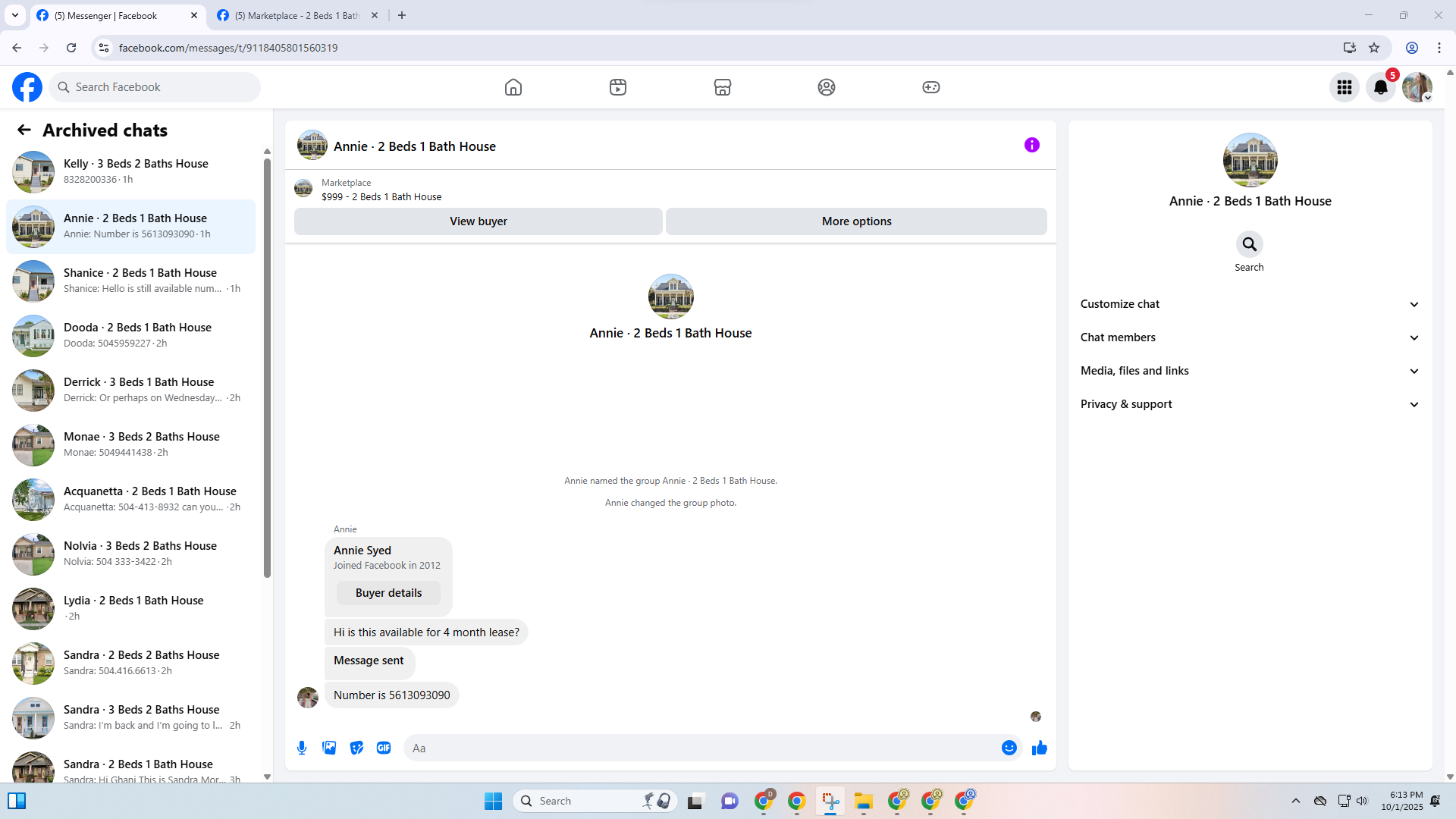Click the Search Facebook field

[155, 87]
